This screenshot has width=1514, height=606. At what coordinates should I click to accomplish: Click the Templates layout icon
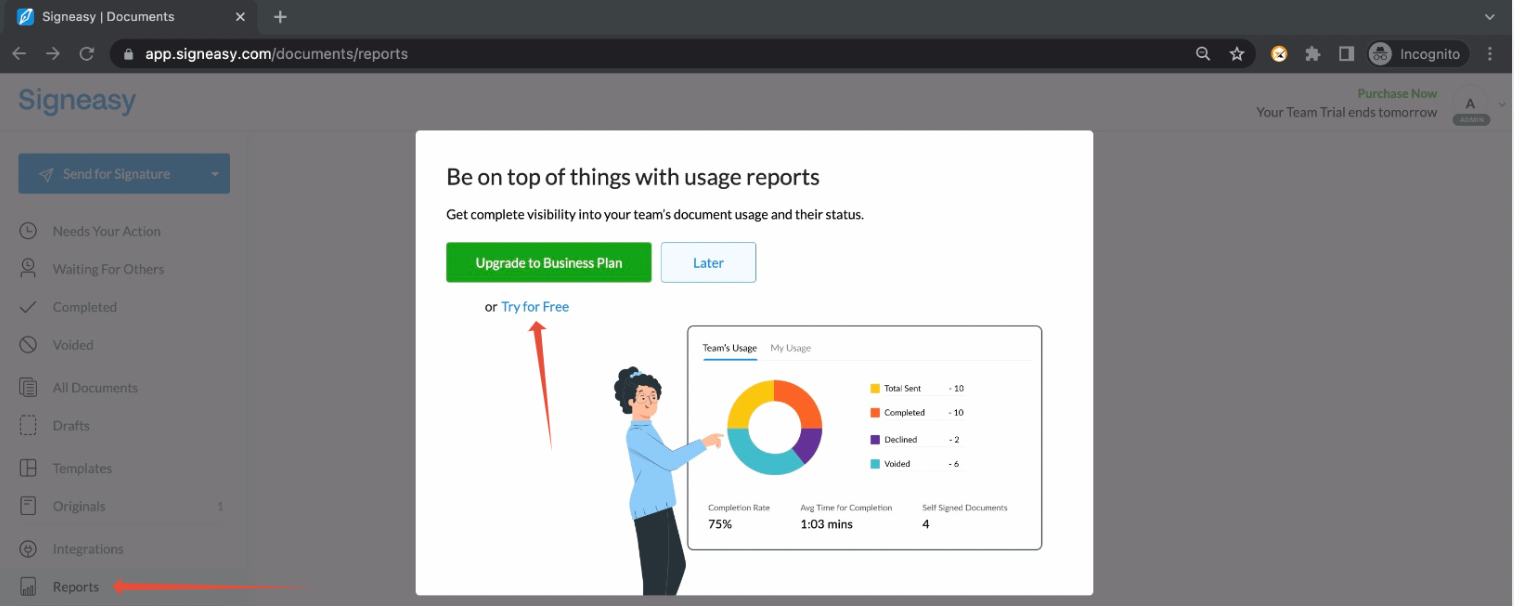(29, 468)
